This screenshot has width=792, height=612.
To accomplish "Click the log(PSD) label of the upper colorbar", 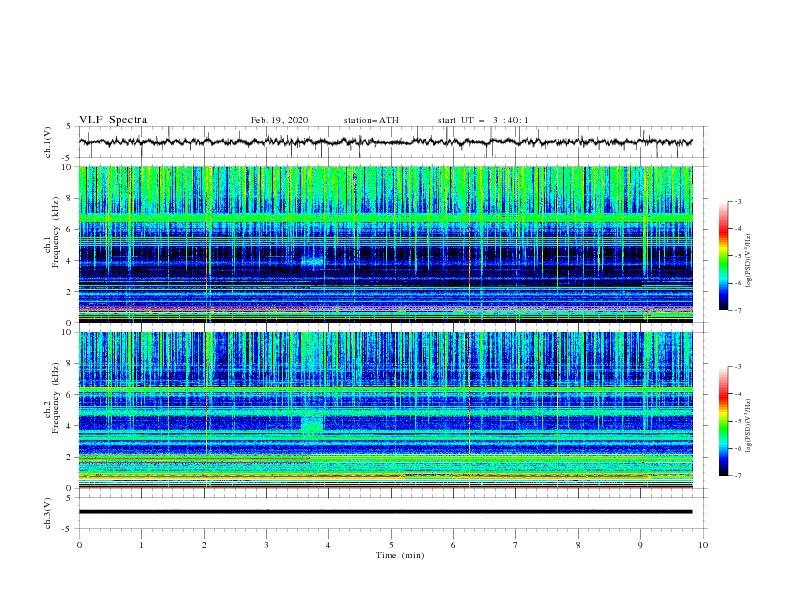I will 749,261.
